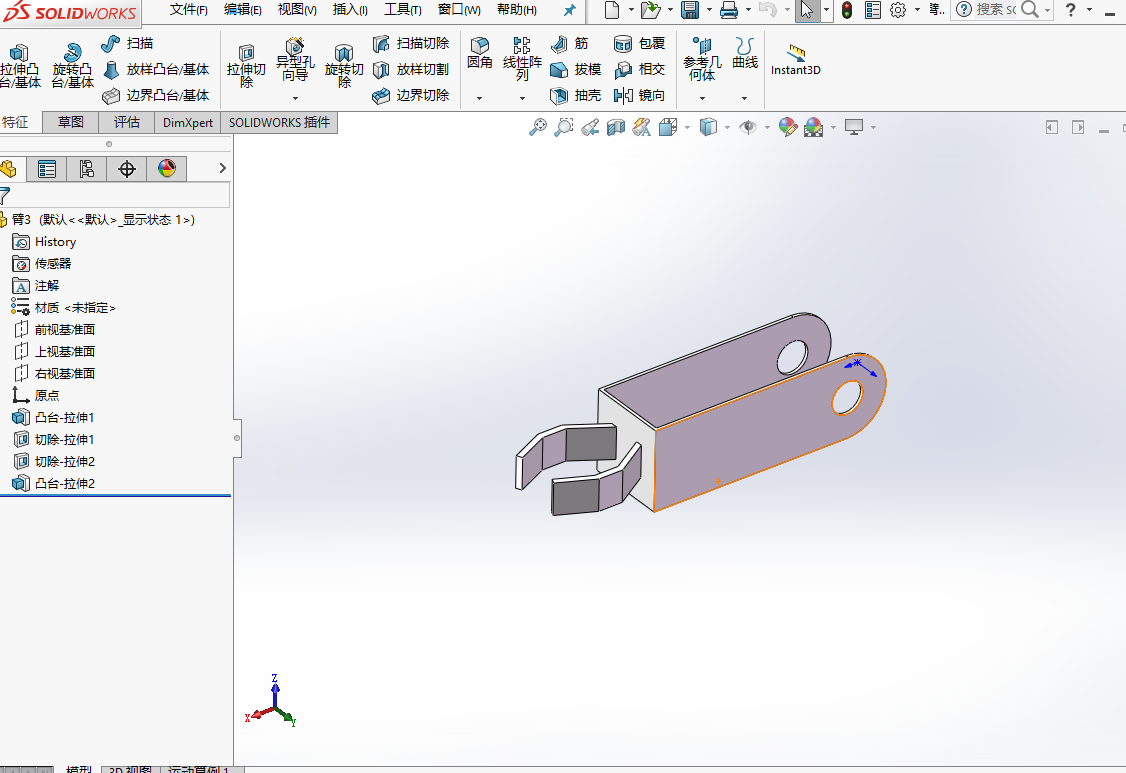
Task: Toggle the Rebuild traffic light icon
Action: [x=847, y=10]
